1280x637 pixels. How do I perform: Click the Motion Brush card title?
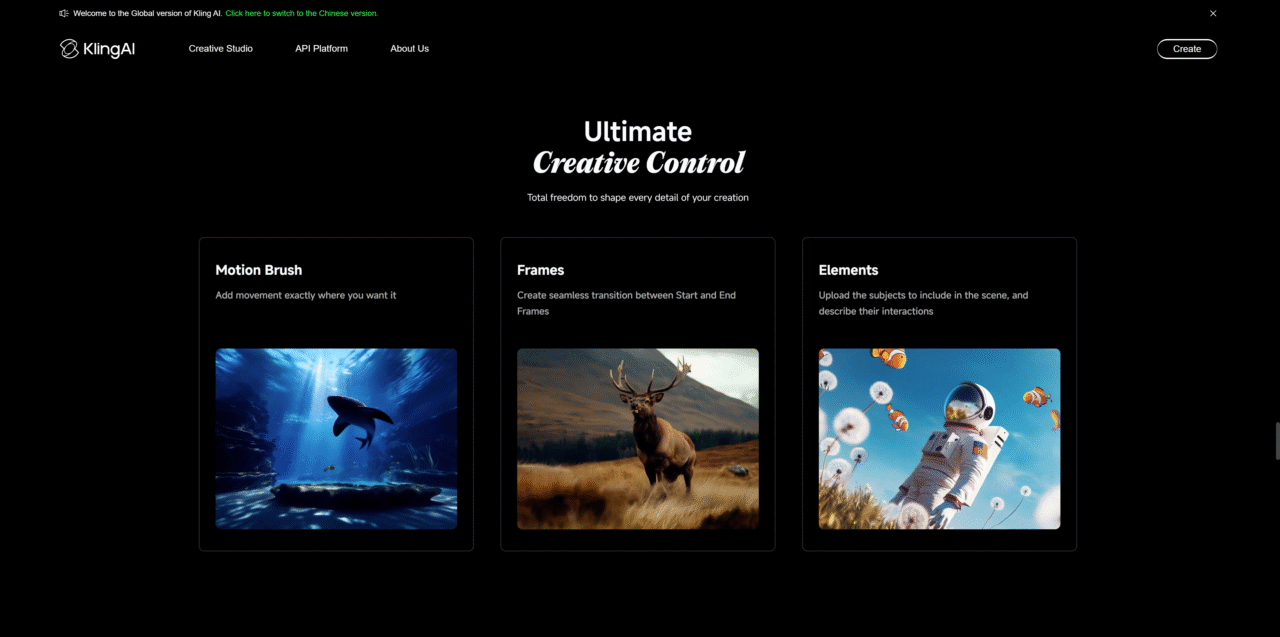pyautogui.click(x=258, y=270)
